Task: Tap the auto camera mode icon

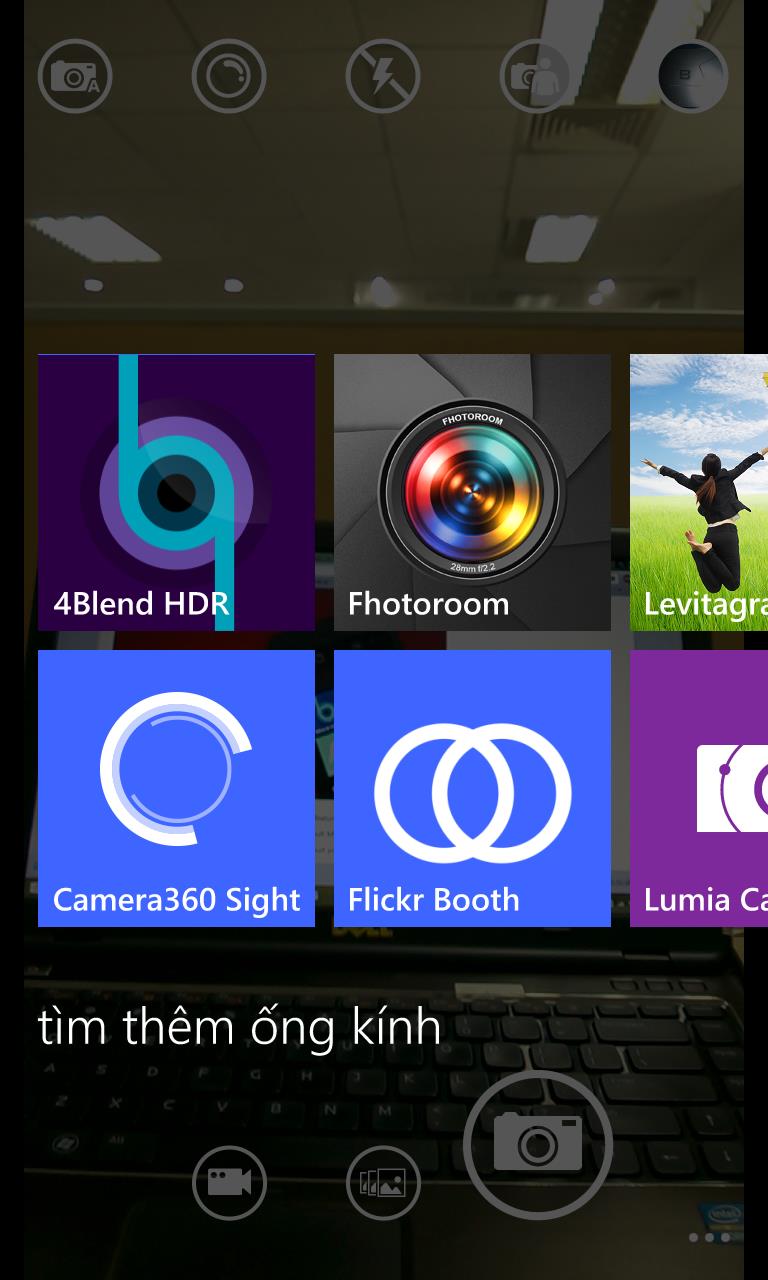Action: tap(75, 76)
